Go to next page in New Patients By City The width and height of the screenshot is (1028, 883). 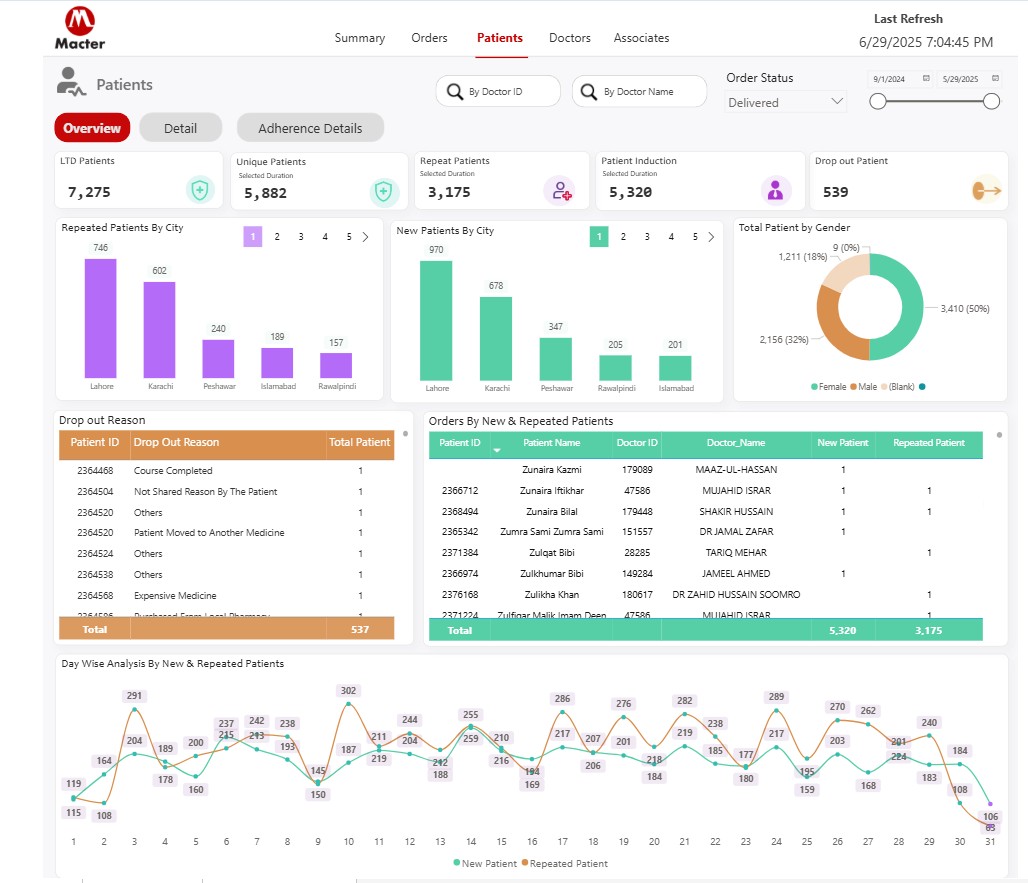coord(711,237)
